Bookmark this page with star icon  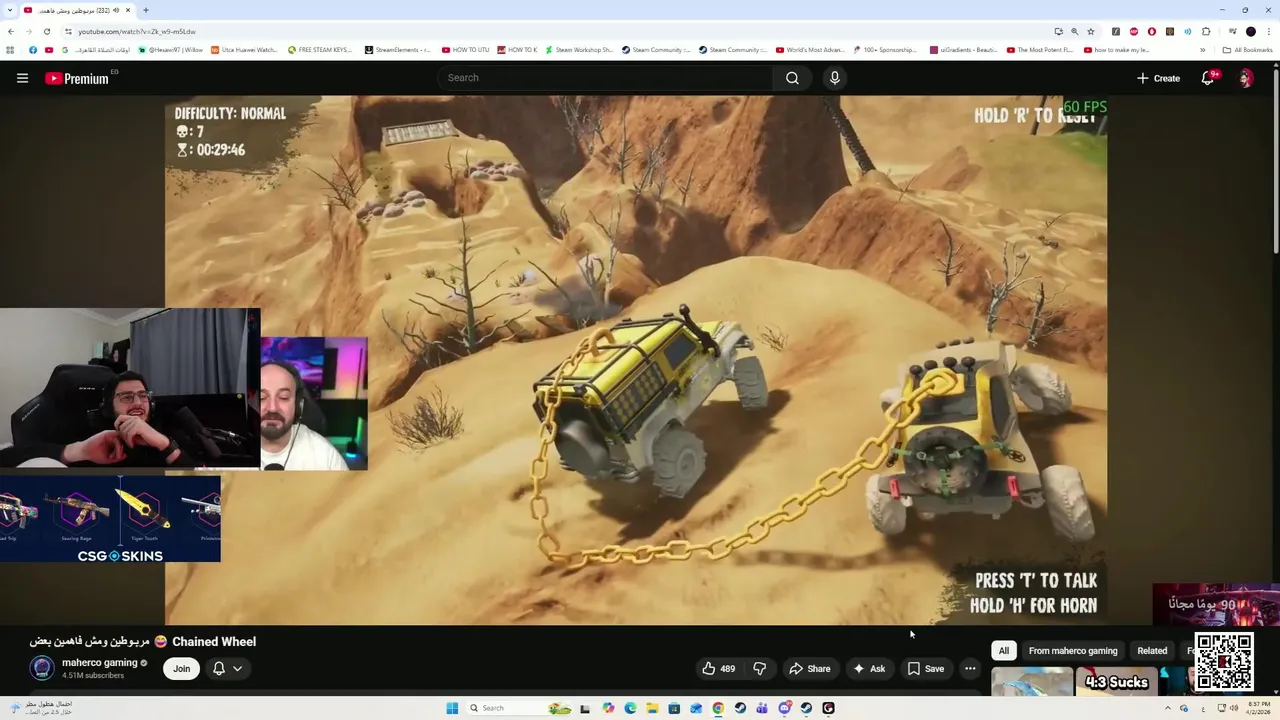1091,31
